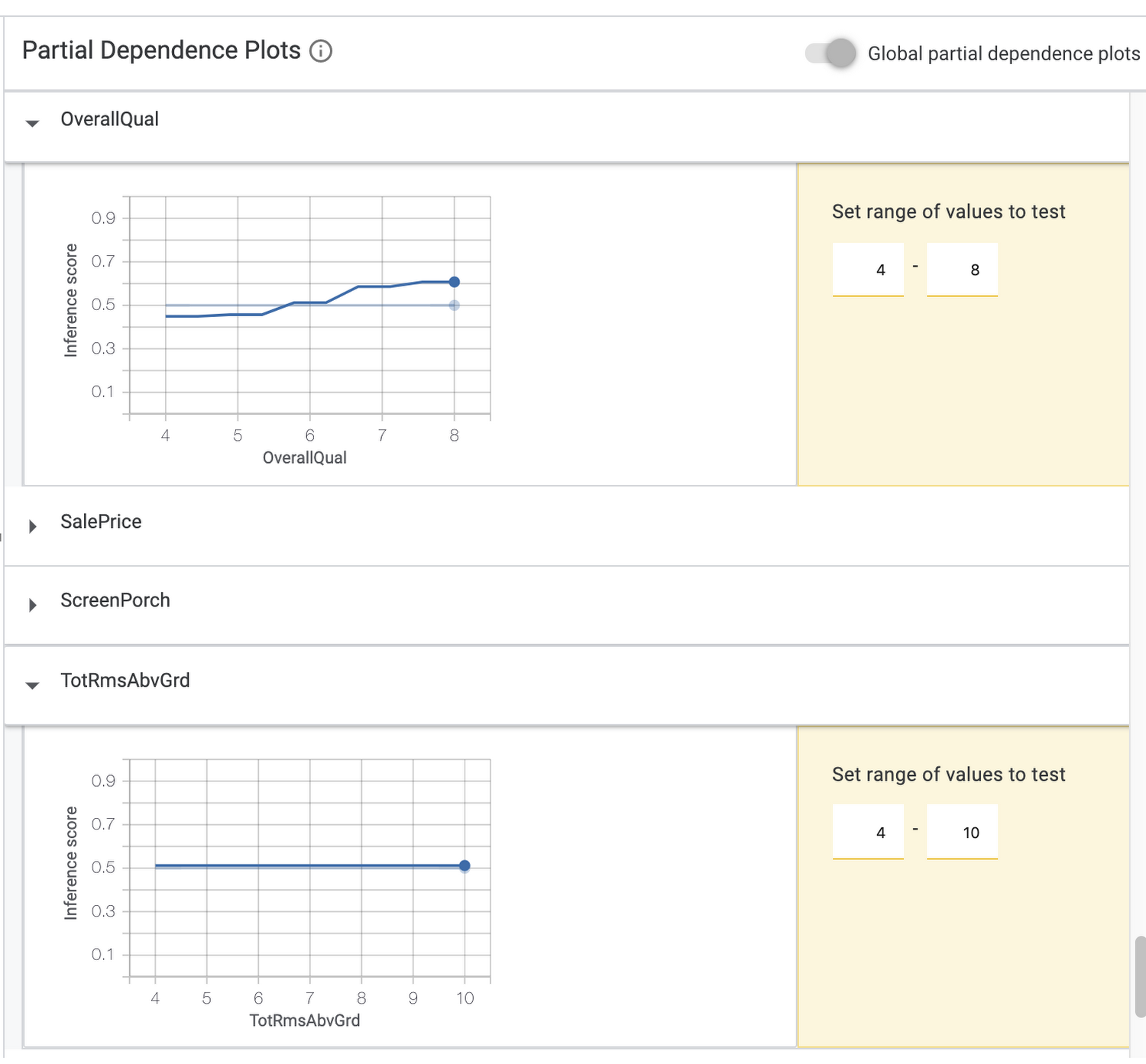This screenshot has height=1064, width=1146.
Task: Click TotRmsAbvGrd plot endpoint dot at 10
Action: [465, 865]
